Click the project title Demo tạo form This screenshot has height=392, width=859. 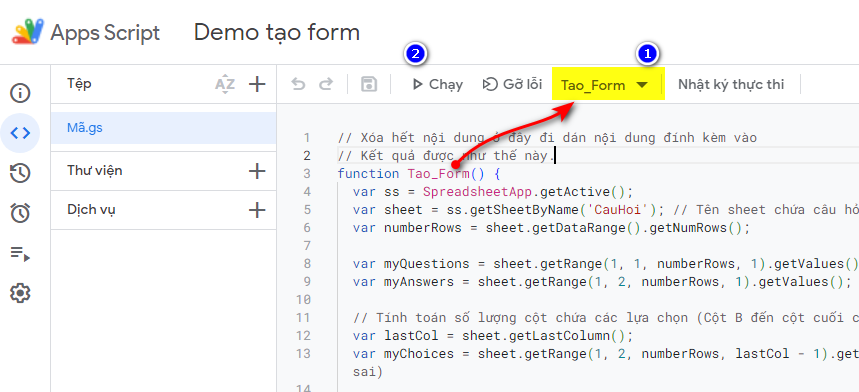point(277,33)
